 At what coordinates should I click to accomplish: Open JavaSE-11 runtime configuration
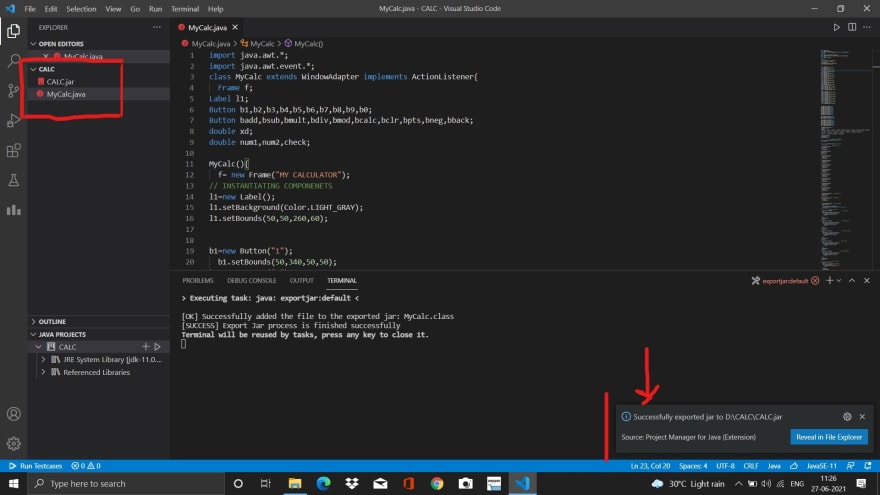(x=821, y=466)
